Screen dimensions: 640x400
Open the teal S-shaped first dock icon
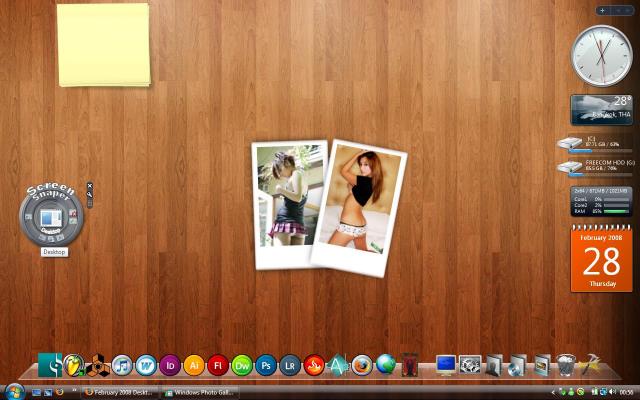coord(50,365)
